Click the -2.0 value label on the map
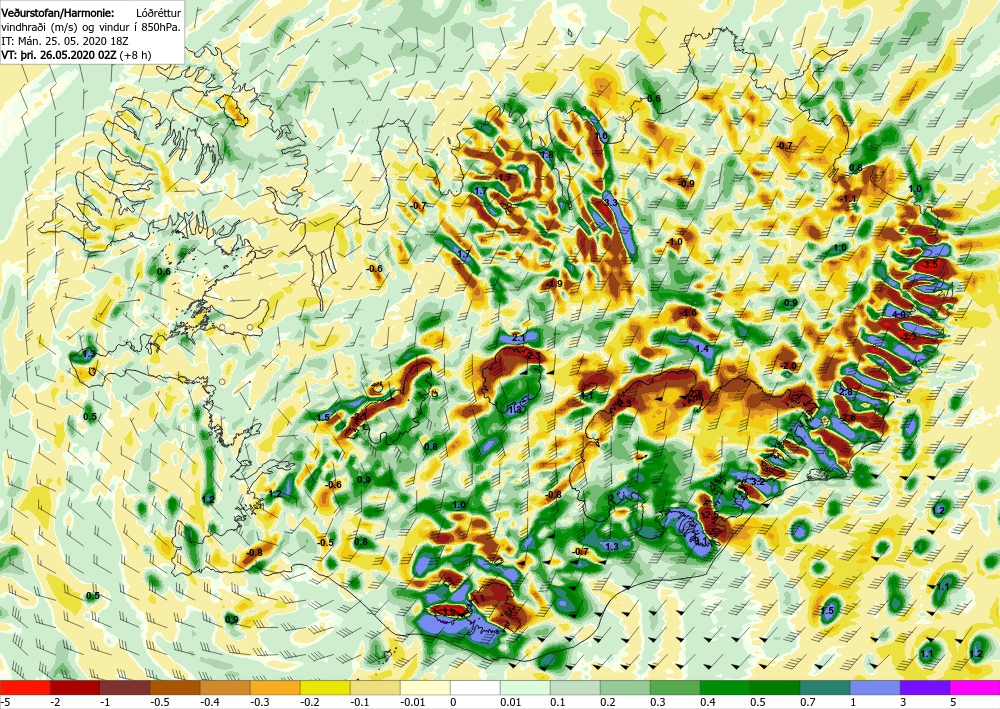 [x=790, y=365]
